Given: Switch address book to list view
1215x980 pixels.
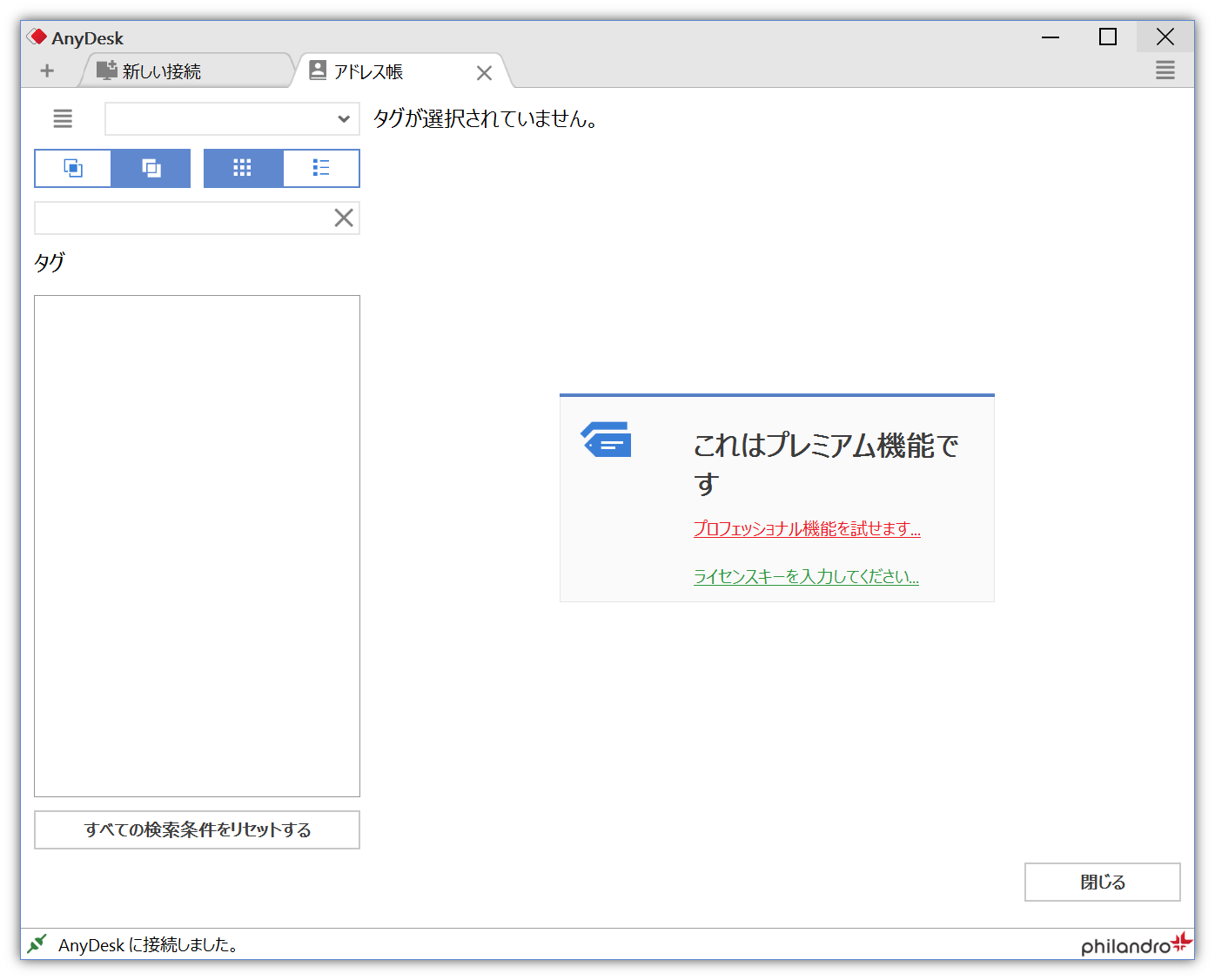Looking at the screenshot, I should tap(320, 168).
